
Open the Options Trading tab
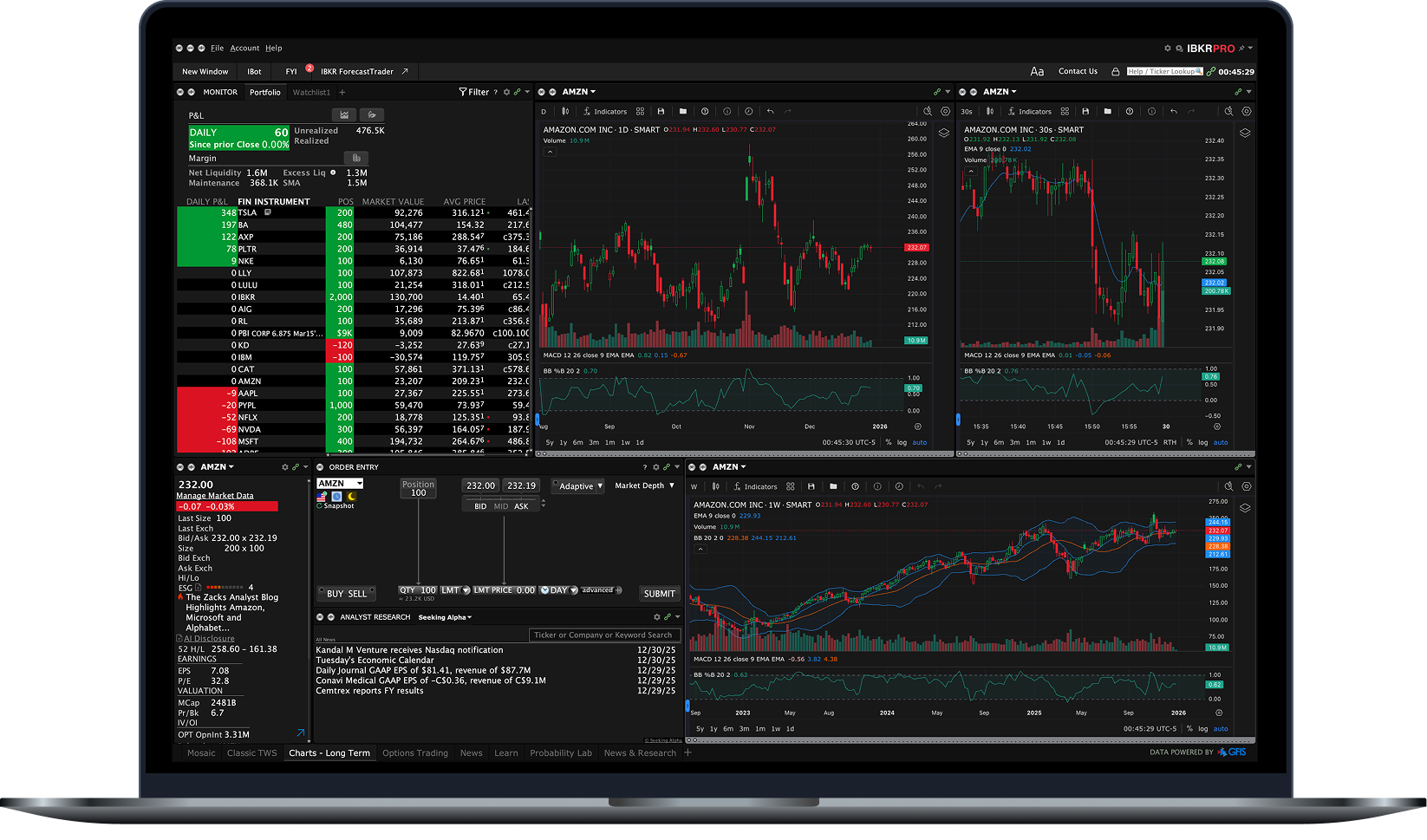click(x=415, y=752)
